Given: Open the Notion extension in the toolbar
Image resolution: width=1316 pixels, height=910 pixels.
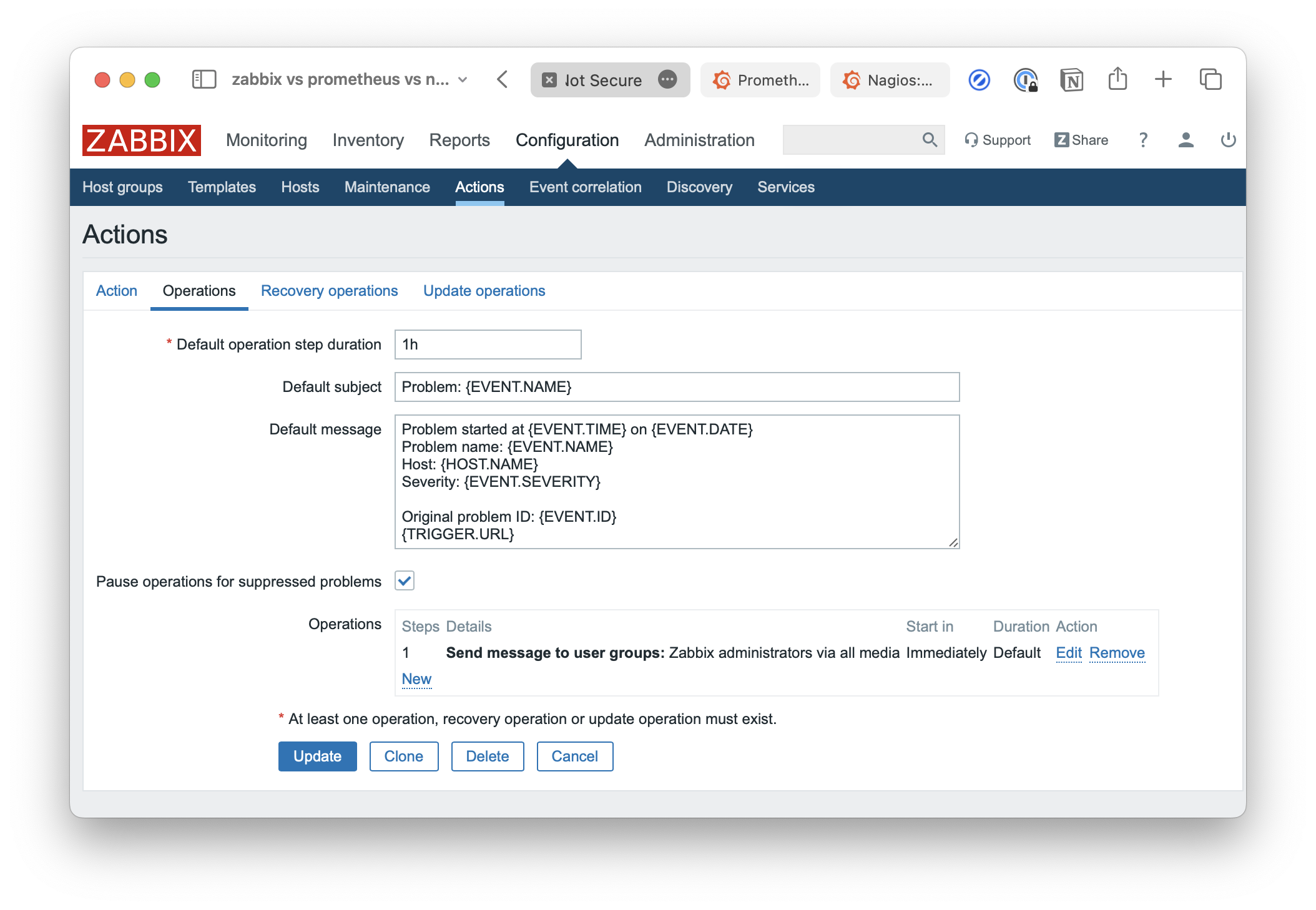Looking at the screenshot, I should pos(1071,79).
